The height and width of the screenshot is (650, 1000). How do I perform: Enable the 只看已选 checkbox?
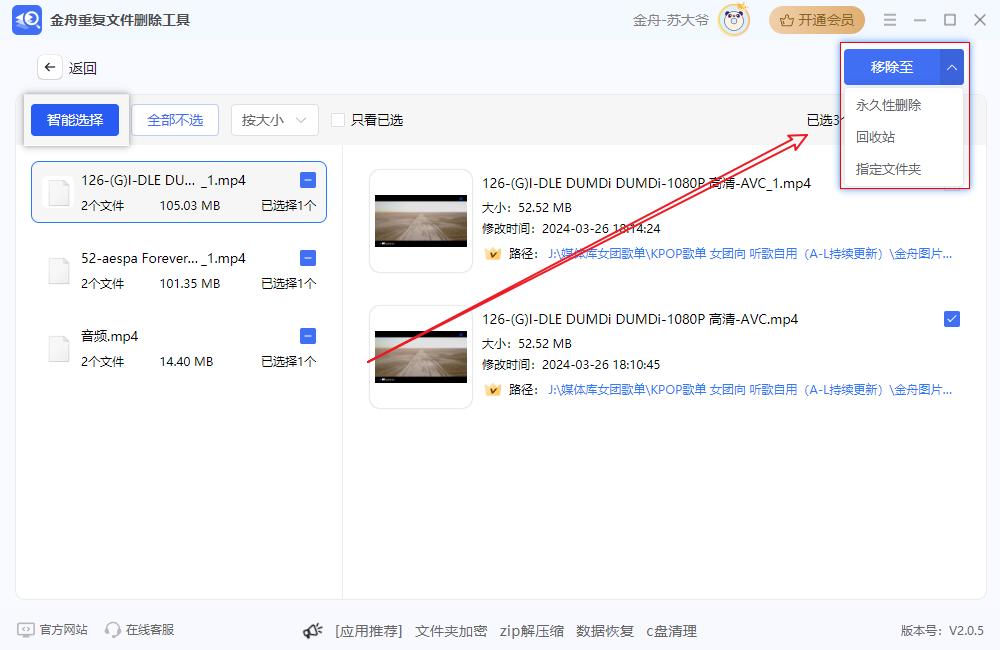point(338,120)
